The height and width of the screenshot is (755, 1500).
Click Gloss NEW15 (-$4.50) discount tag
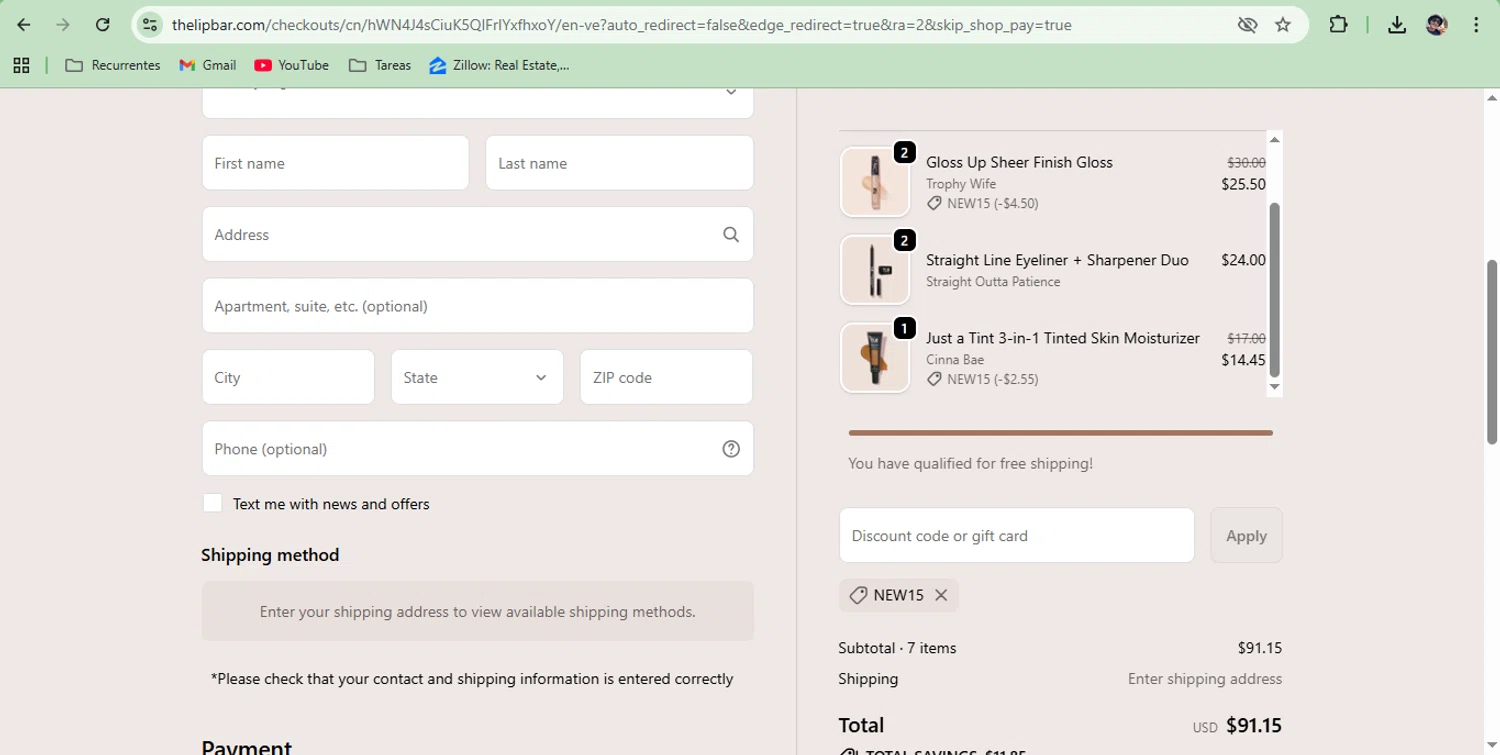click(x=982, y=203)
